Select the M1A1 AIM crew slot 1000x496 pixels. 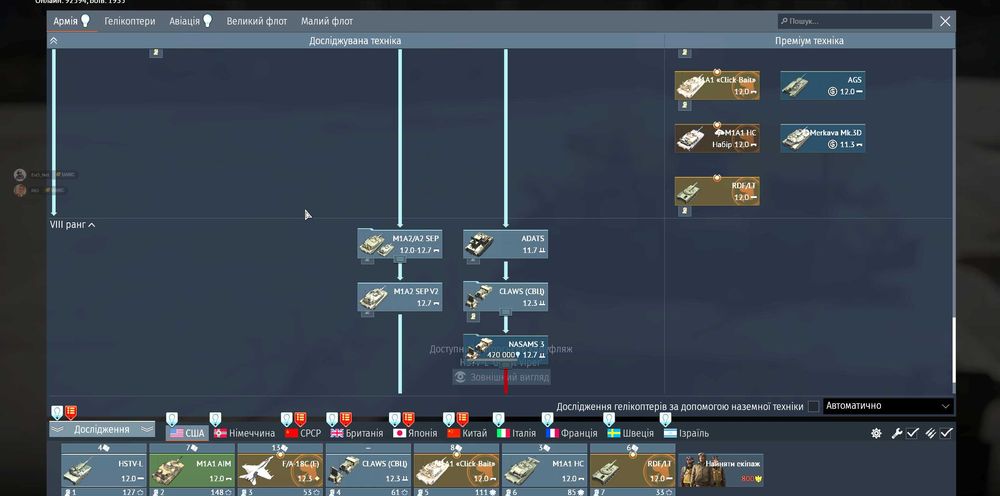click(192, 470)
